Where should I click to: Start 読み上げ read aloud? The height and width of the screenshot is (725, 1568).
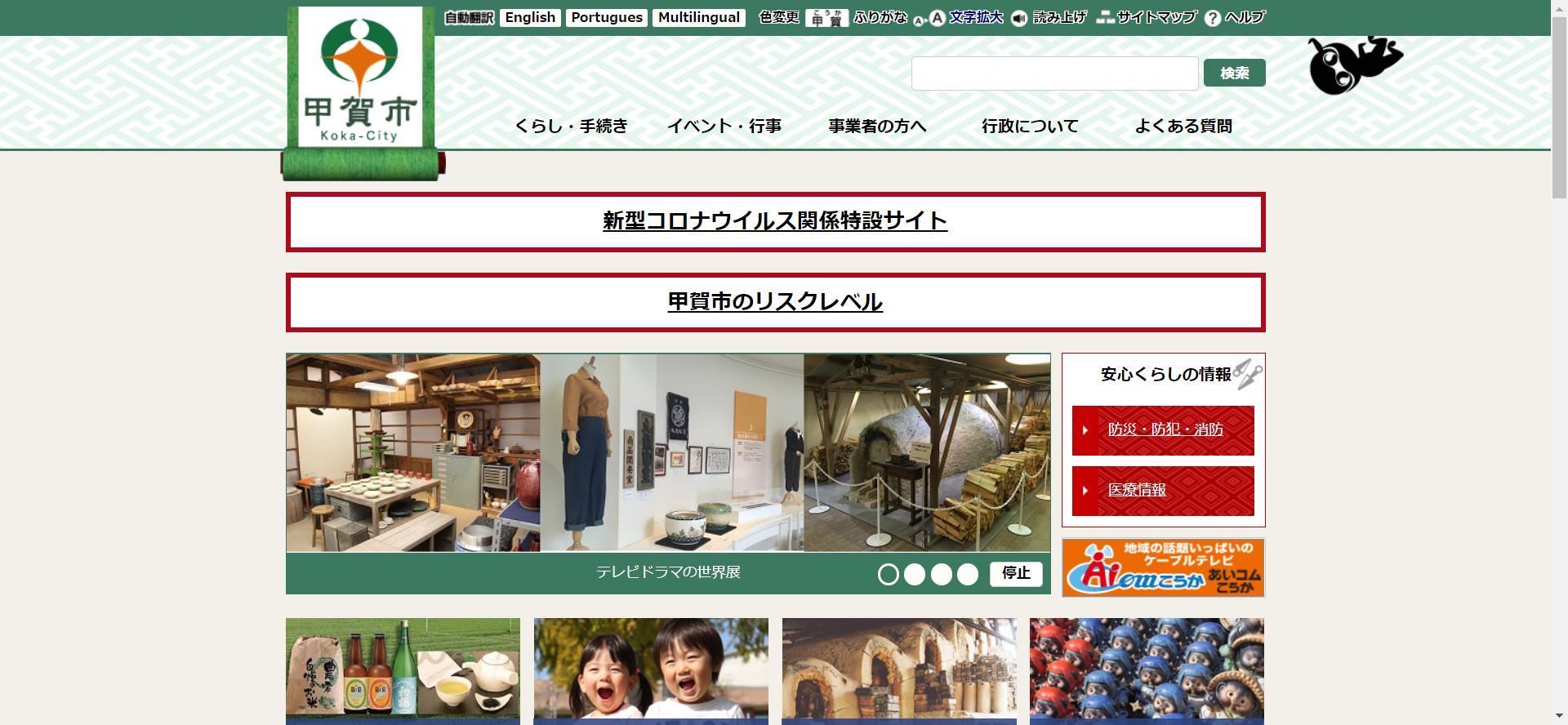click(x=1059, y=17)
